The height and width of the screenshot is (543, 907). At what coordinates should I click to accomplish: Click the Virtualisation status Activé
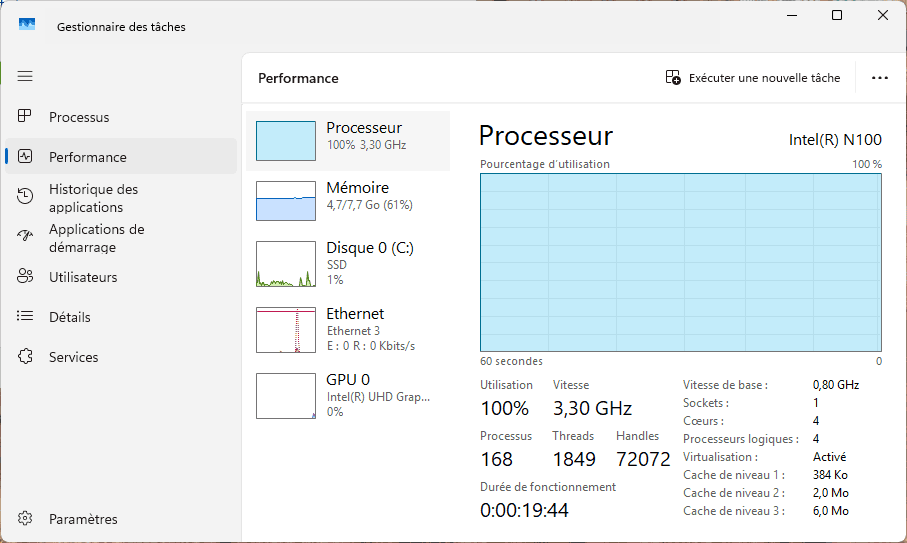click(829, 457)
